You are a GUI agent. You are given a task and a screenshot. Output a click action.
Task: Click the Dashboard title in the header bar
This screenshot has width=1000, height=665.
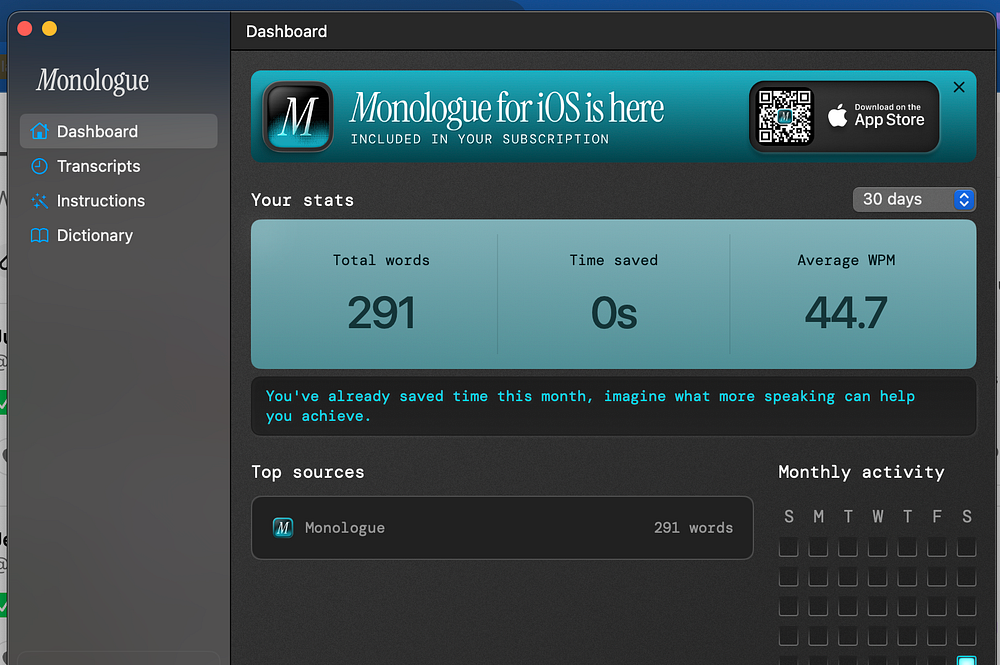click(286, 32)
